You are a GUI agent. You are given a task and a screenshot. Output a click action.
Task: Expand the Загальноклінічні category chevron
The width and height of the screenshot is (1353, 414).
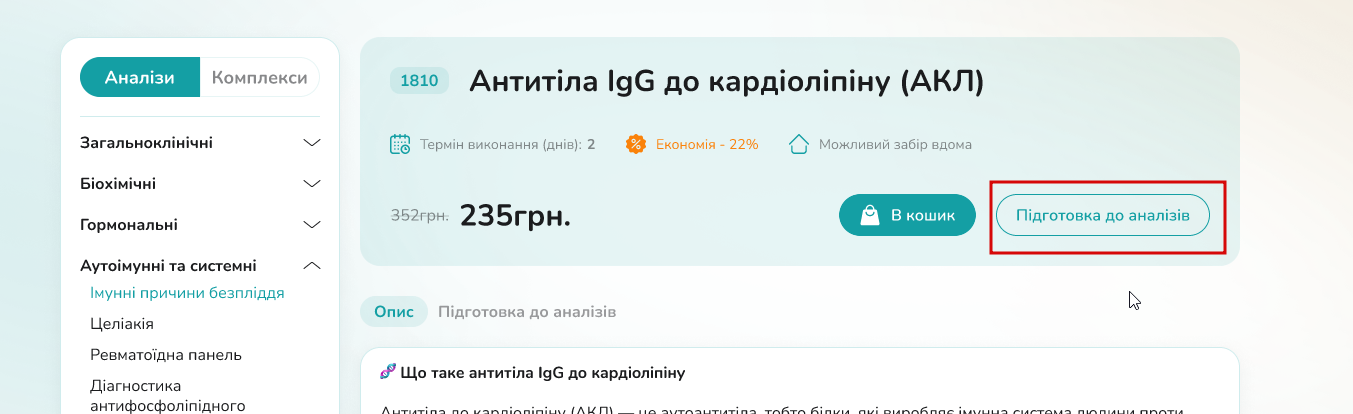click(x=312, y=143)
